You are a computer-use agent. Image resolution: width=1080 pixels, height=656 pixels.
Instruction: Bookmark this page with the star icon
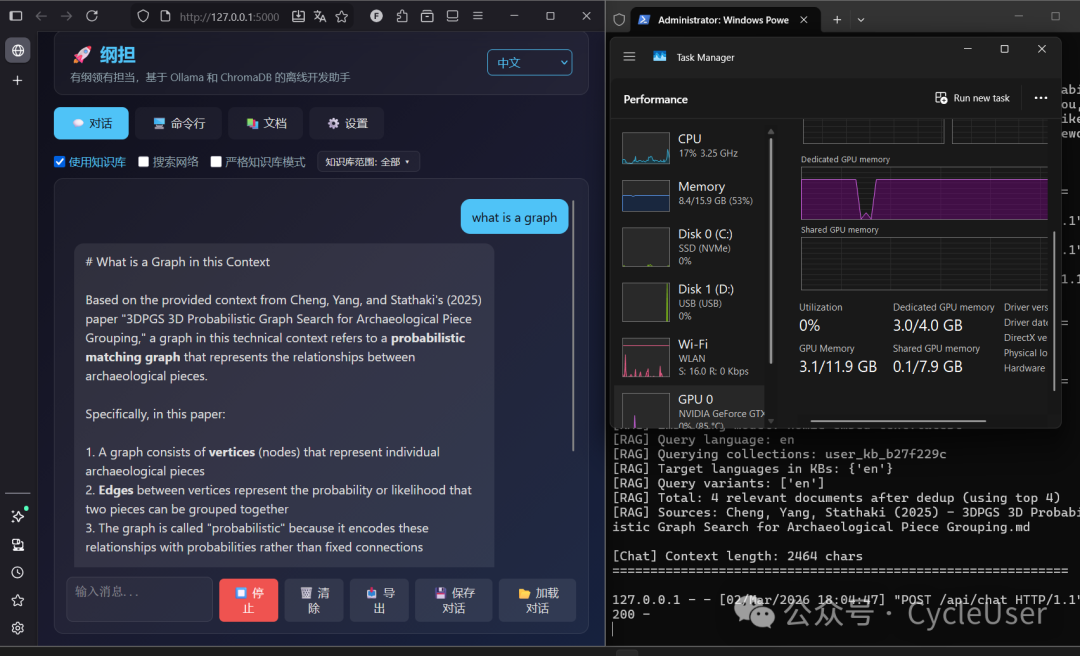[x=342, y=16]
